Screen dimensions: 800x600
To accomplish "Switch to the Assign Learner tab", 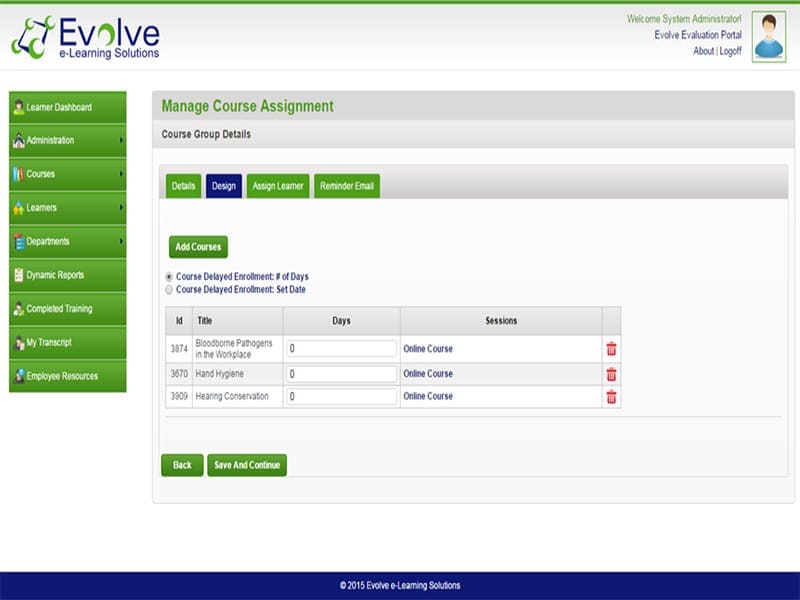I will 277,186.
